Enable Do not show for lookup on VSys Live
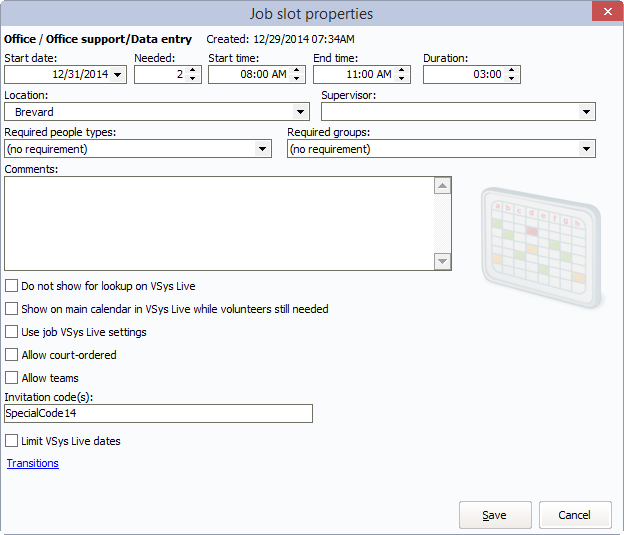The height and width of the screenshot is (535, 624). [x=12, y=286]
